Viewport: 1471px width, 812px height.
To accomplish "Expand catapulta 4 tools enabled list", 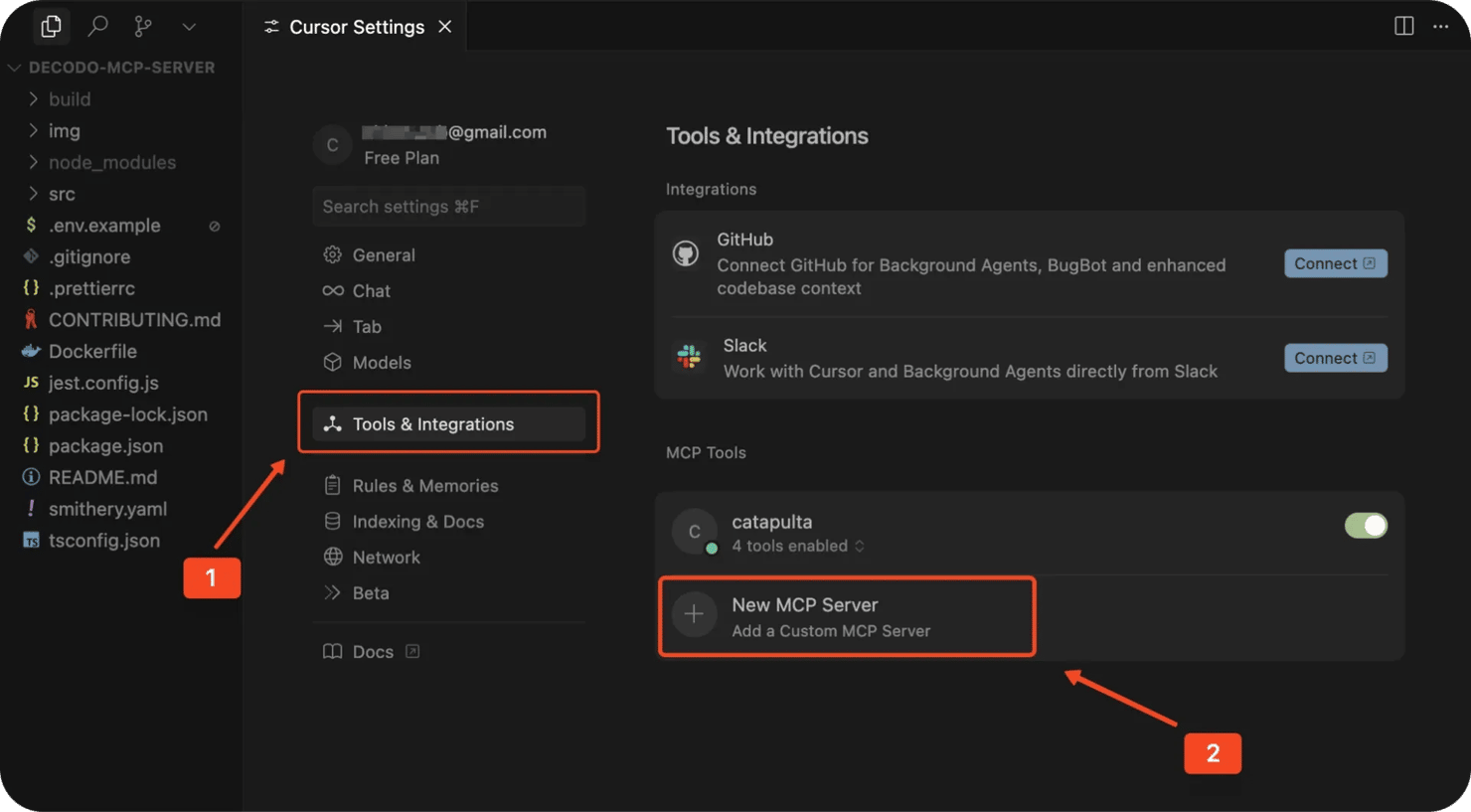I will [x=798, y=546].
